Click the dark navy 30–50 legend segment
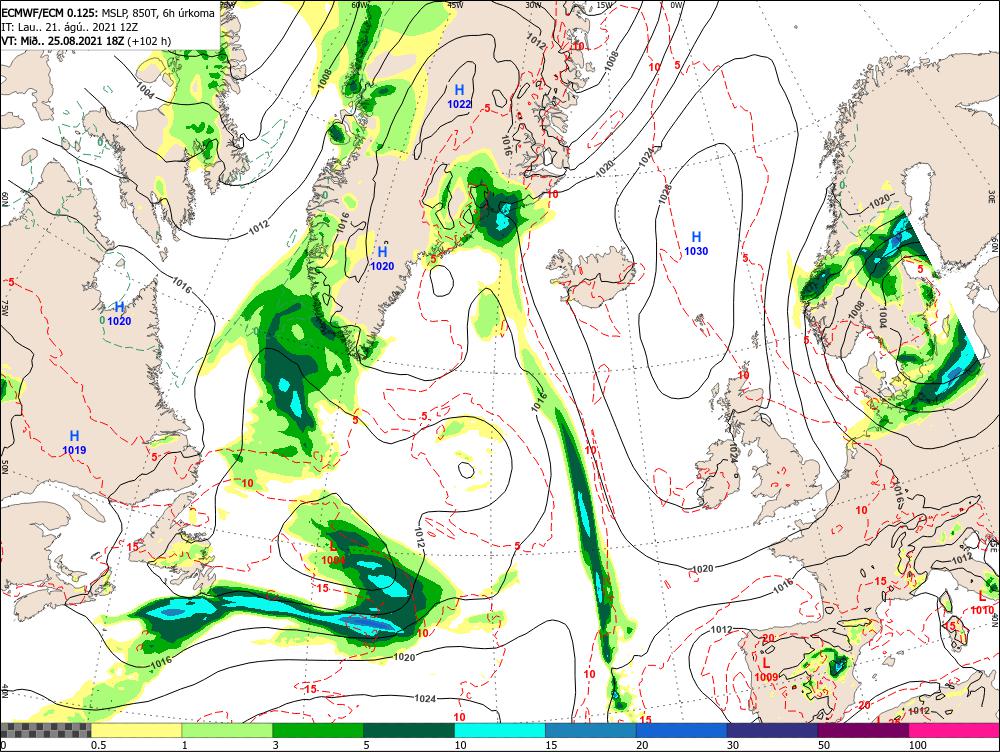Viewport: 1000px width, 752px height. pyautogui.click(x=772, y=730)
